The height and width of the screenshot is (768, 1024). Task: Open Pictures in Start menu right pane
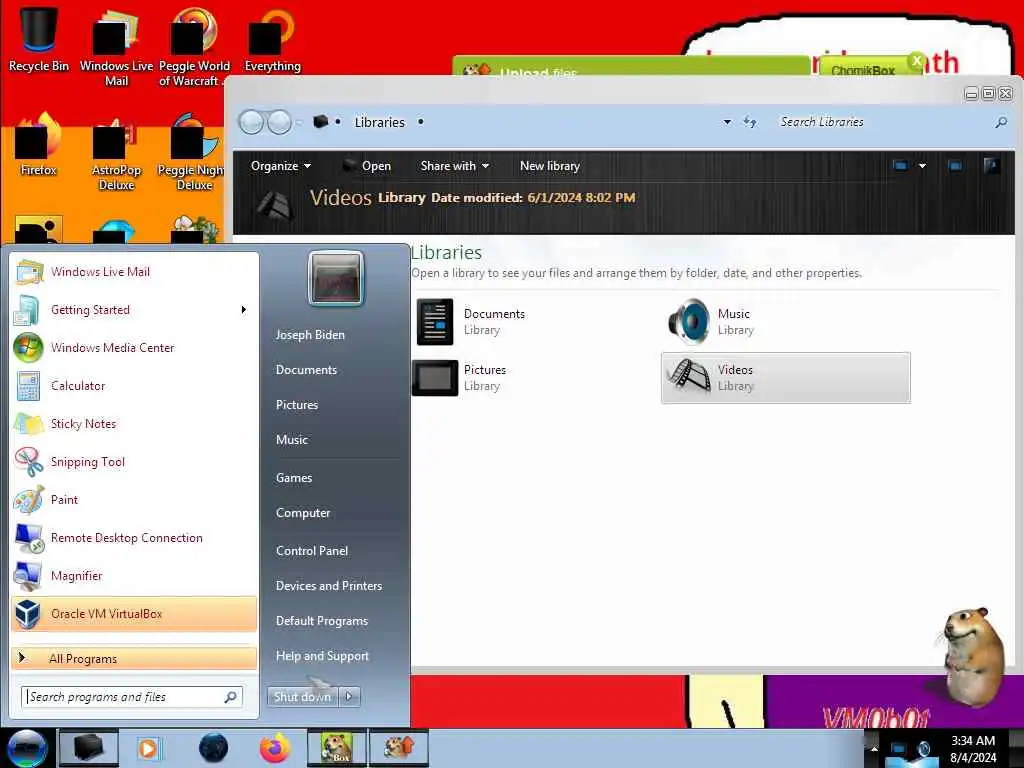297,405
